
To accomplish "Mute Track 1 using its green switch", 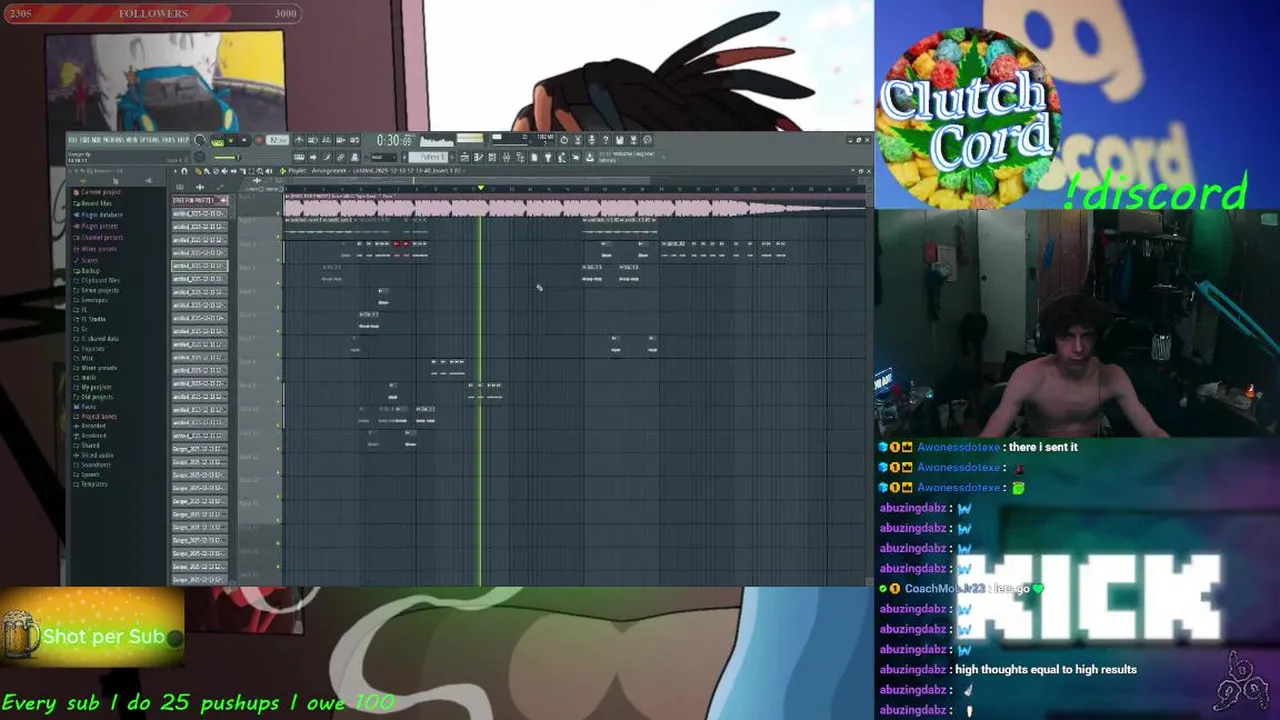I will 278,213.
